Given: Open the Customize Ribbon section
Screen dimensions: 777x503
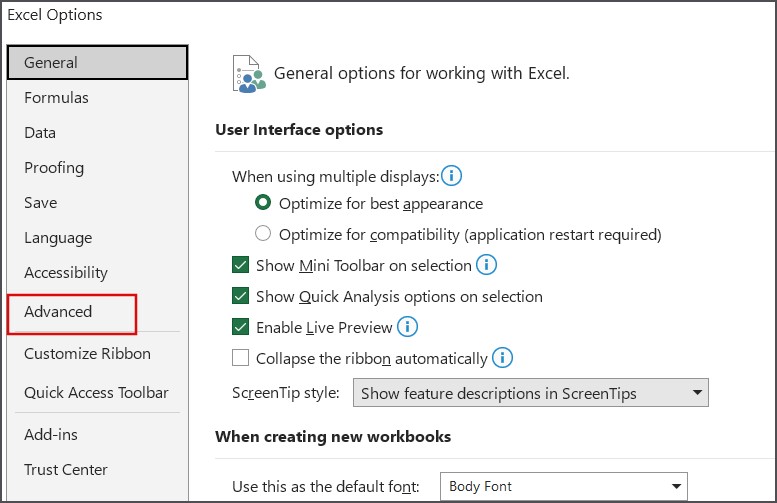Looking at the screenshot, I should pos(87,354).
